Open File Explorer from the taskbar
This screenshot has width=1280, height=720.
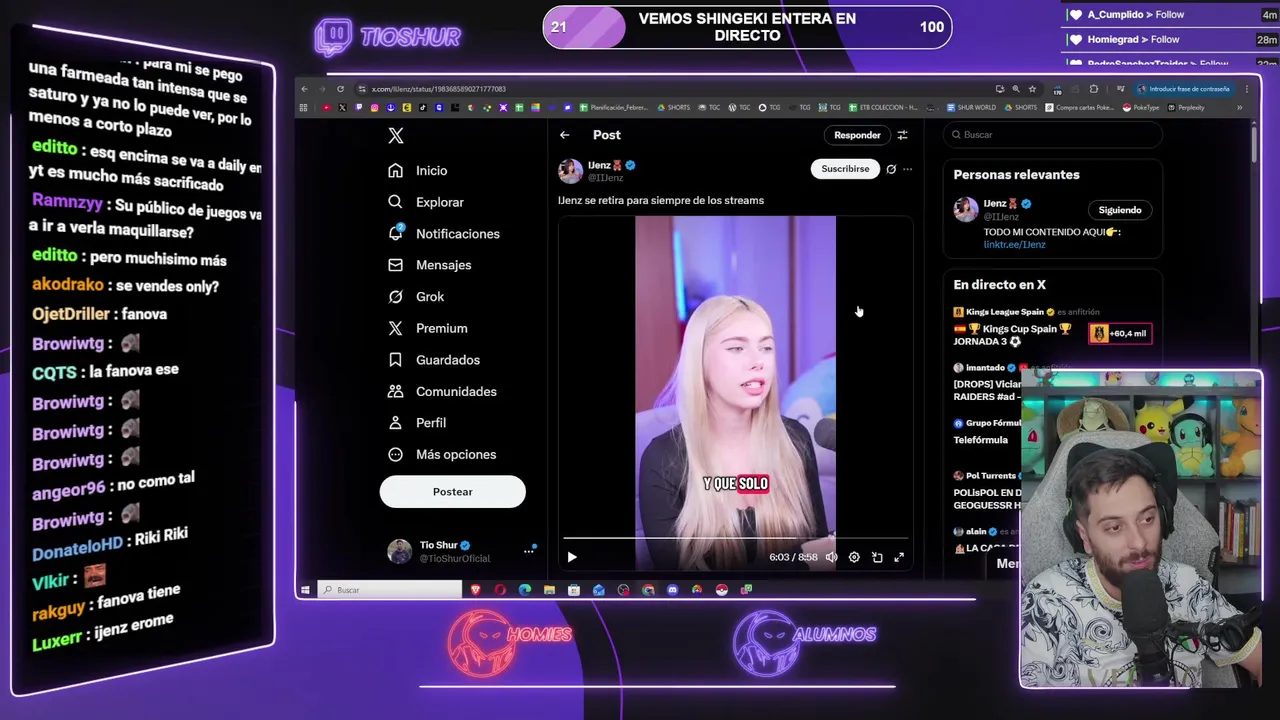coord(549,590)
